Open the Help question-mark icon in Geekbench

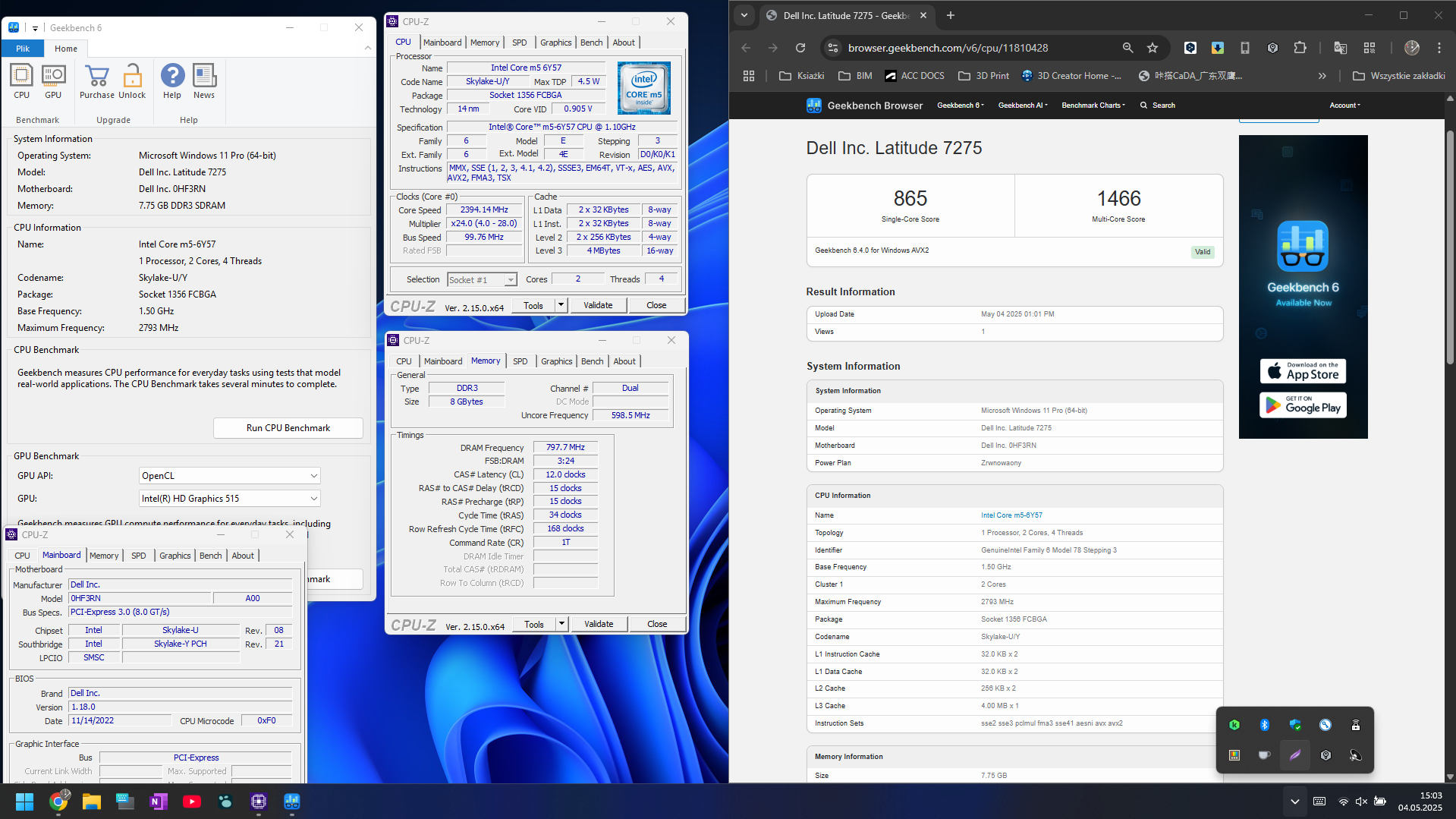172,81
